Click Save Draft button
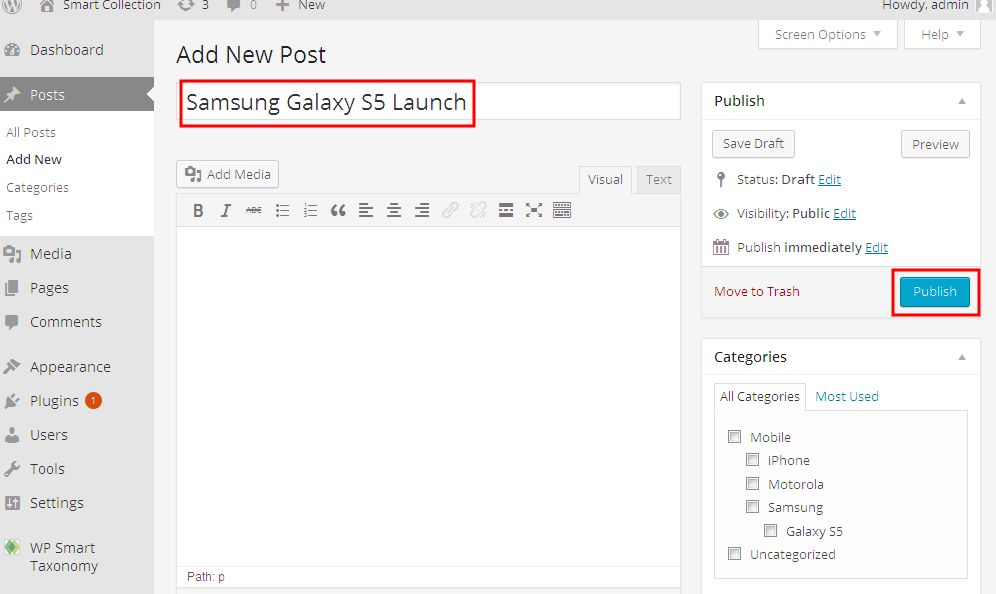996x594 pixels. (753, 144)
